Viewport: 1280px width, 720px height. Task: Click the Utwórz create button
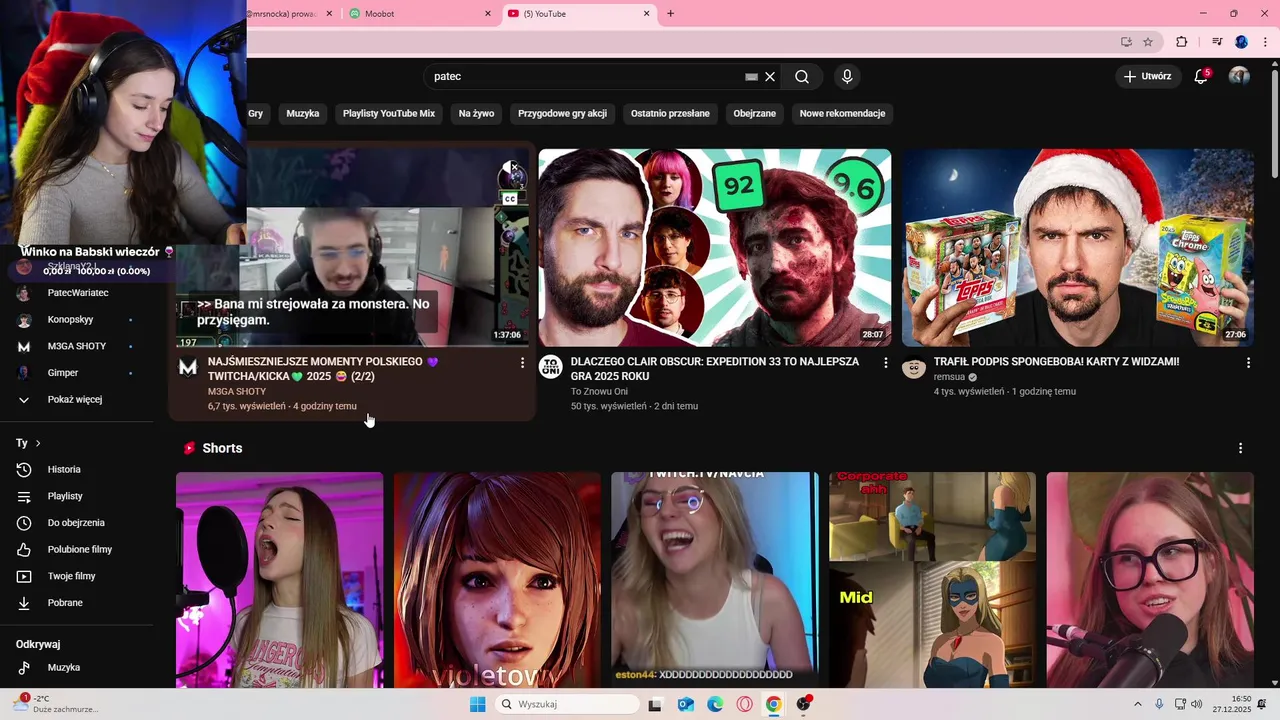[1147, 76]
